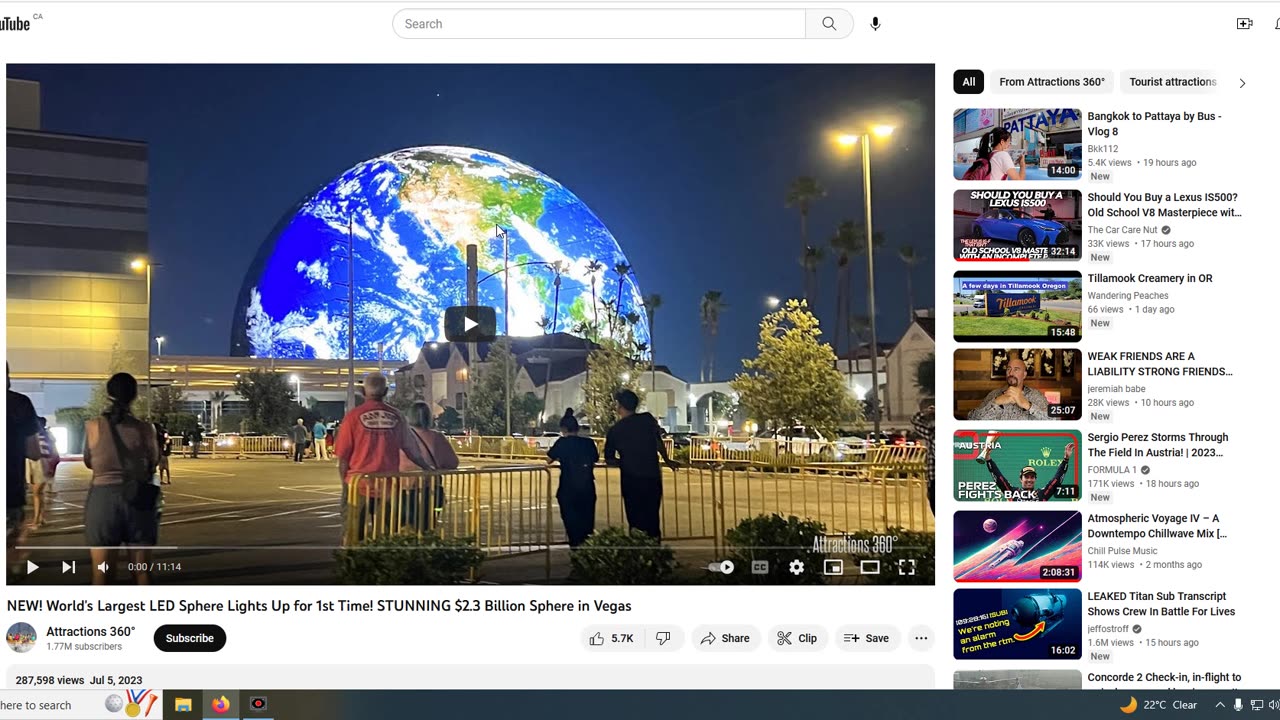Click the search magnifier button
The image size is (1280, 720).
[829, 24]
